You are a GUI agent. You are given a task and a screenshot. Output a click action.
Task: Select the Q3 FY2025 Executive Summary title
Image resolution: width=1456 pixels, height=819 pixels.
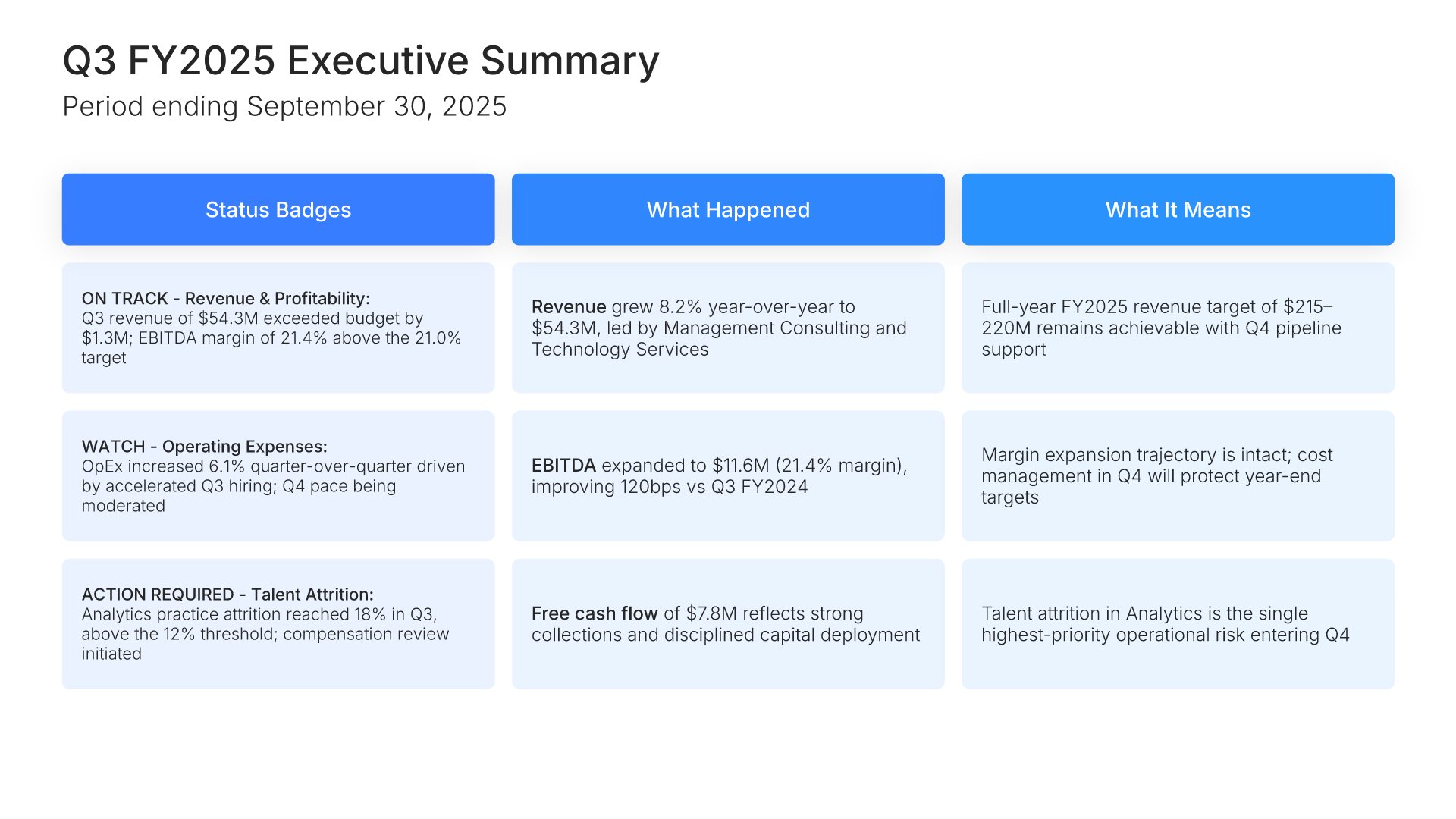[x=361, y=61]
